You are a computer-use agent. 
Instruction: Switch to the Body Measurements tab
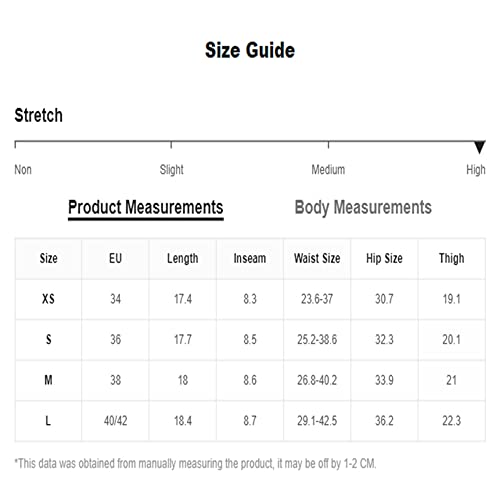363,208
